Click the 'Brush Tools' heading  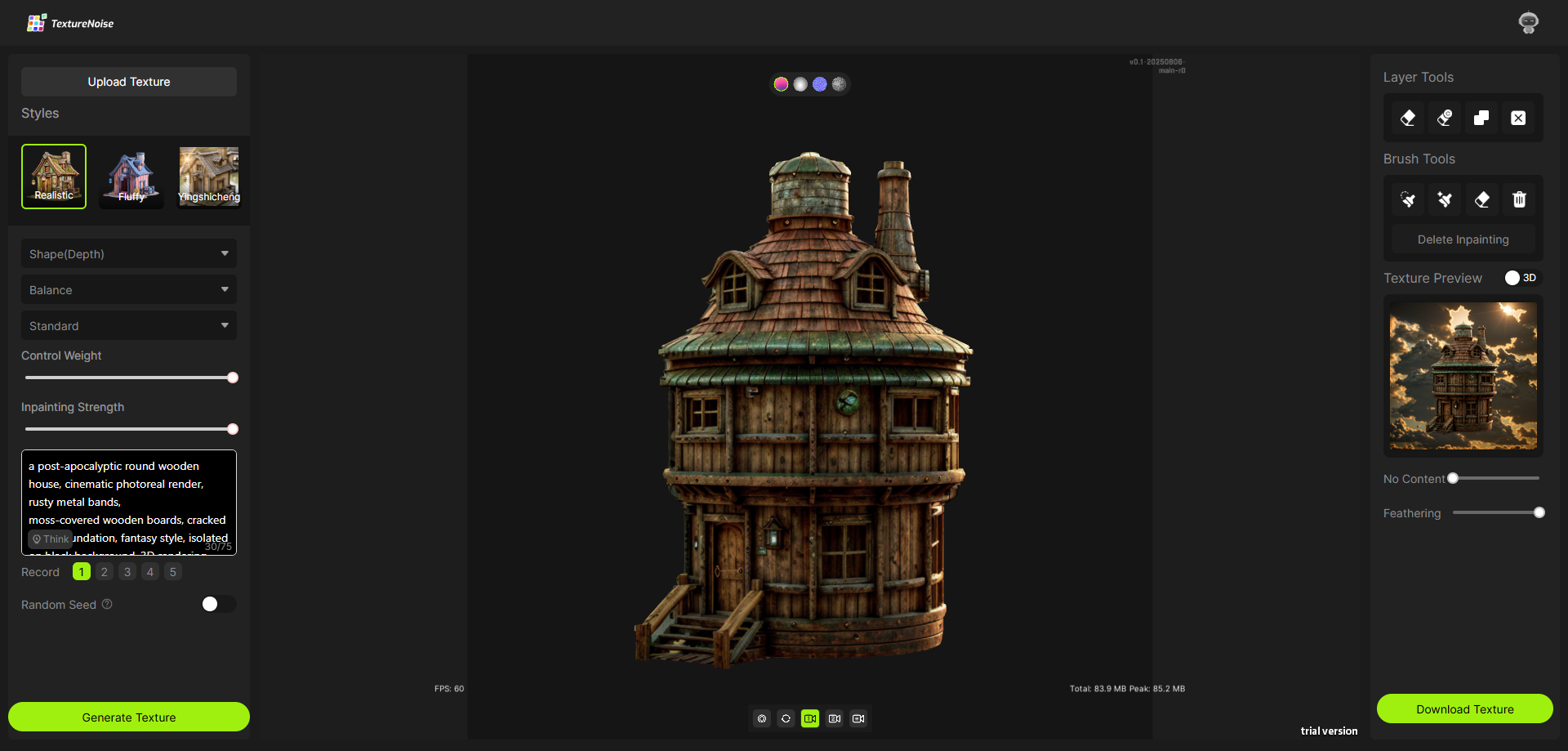pos(1419,159)
